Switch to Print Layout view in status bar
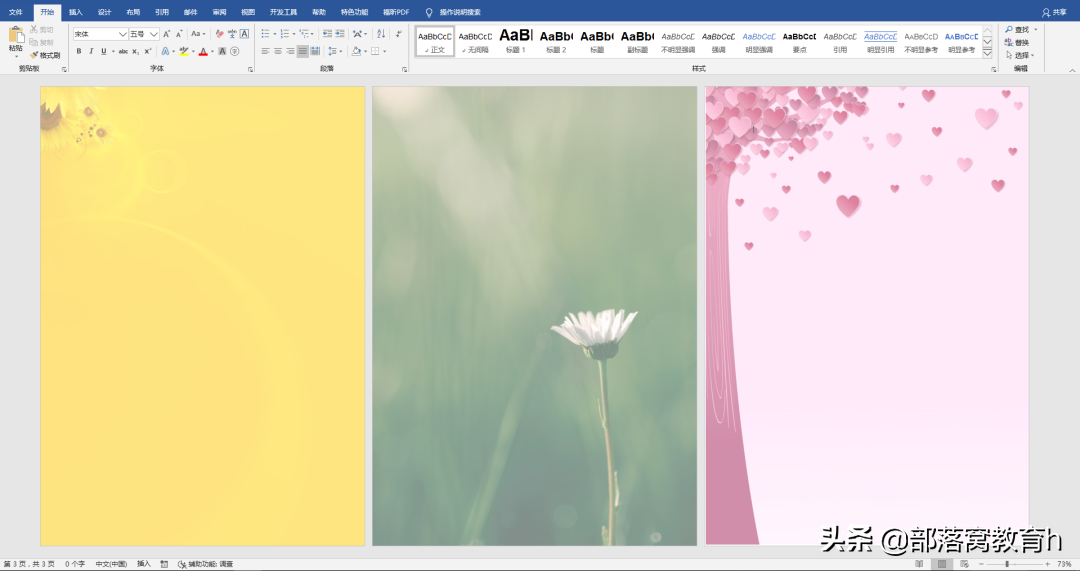This screenshot has height=571, width=1080. click(942, 564)
